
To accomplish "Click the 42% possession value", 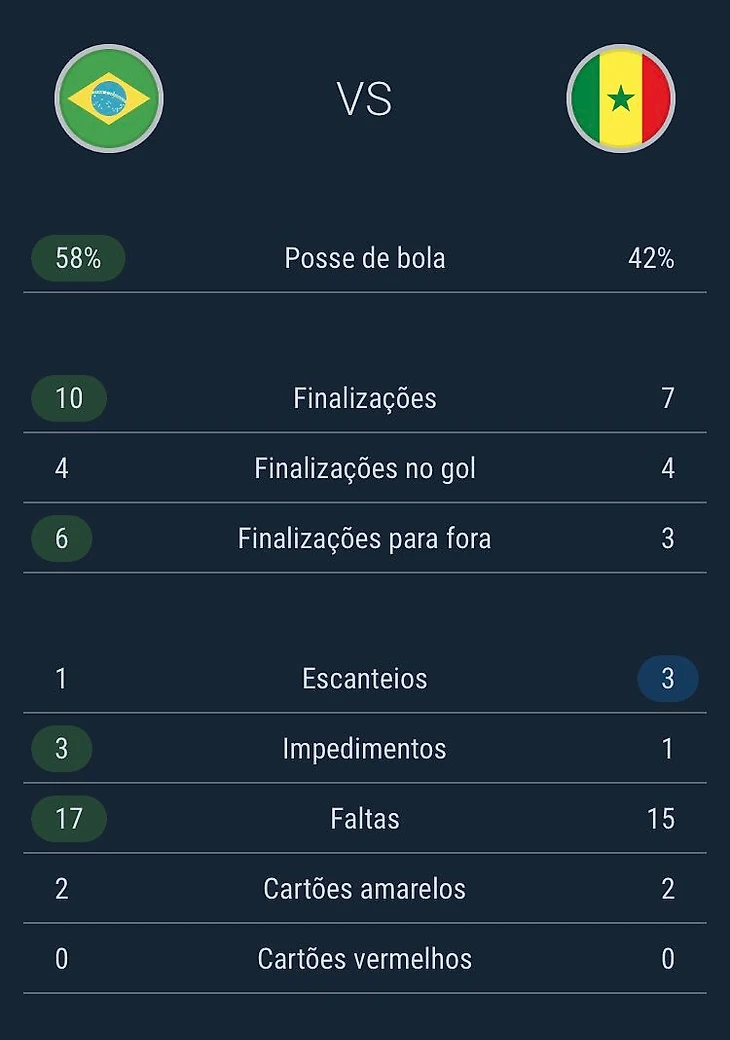I will (x=651, y=258).
